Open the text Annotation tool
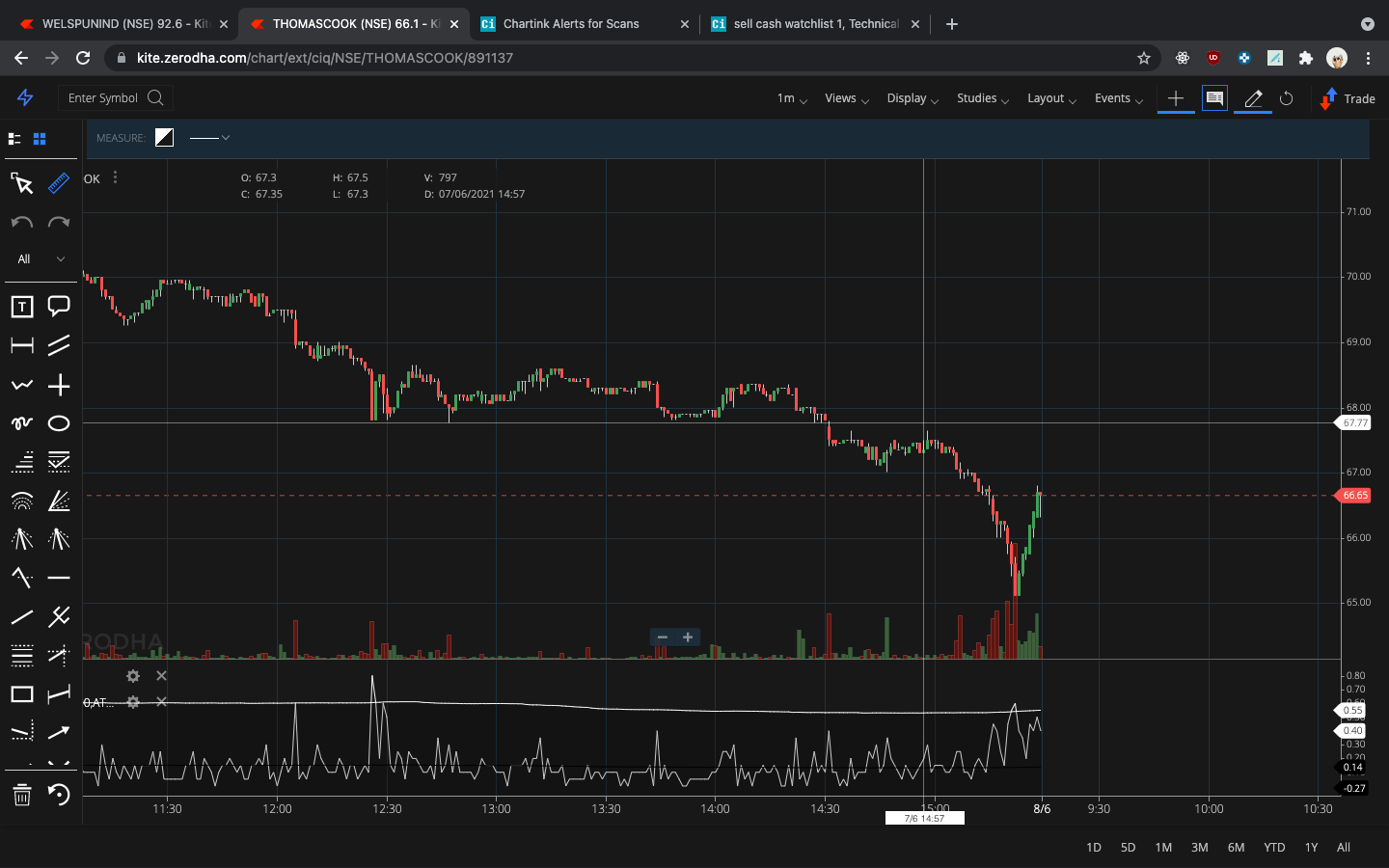This screenshot has height=868, width=1389. click(x=21, y=306)
